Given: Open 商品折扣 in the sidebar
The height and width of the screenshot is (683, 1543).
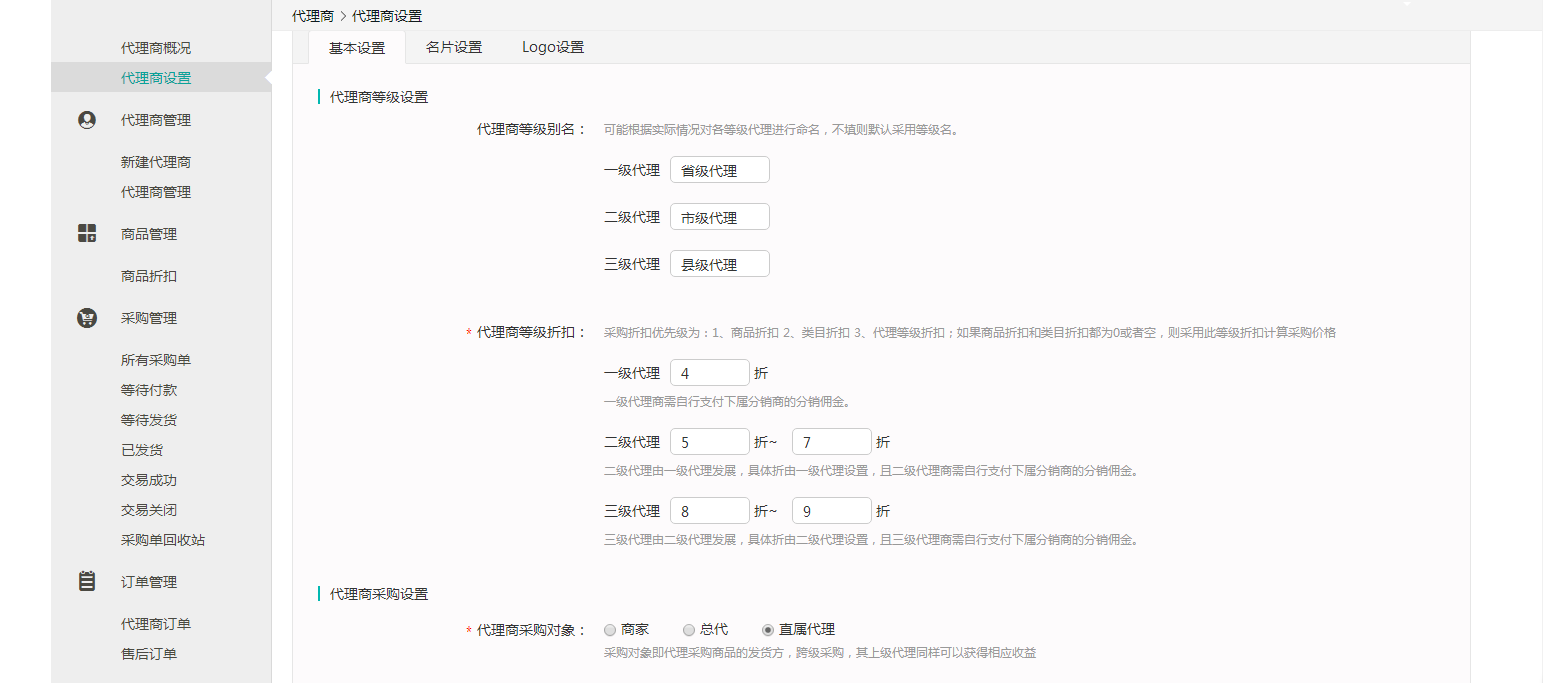Looking at the screenshot, I should (x=149, y=276).
